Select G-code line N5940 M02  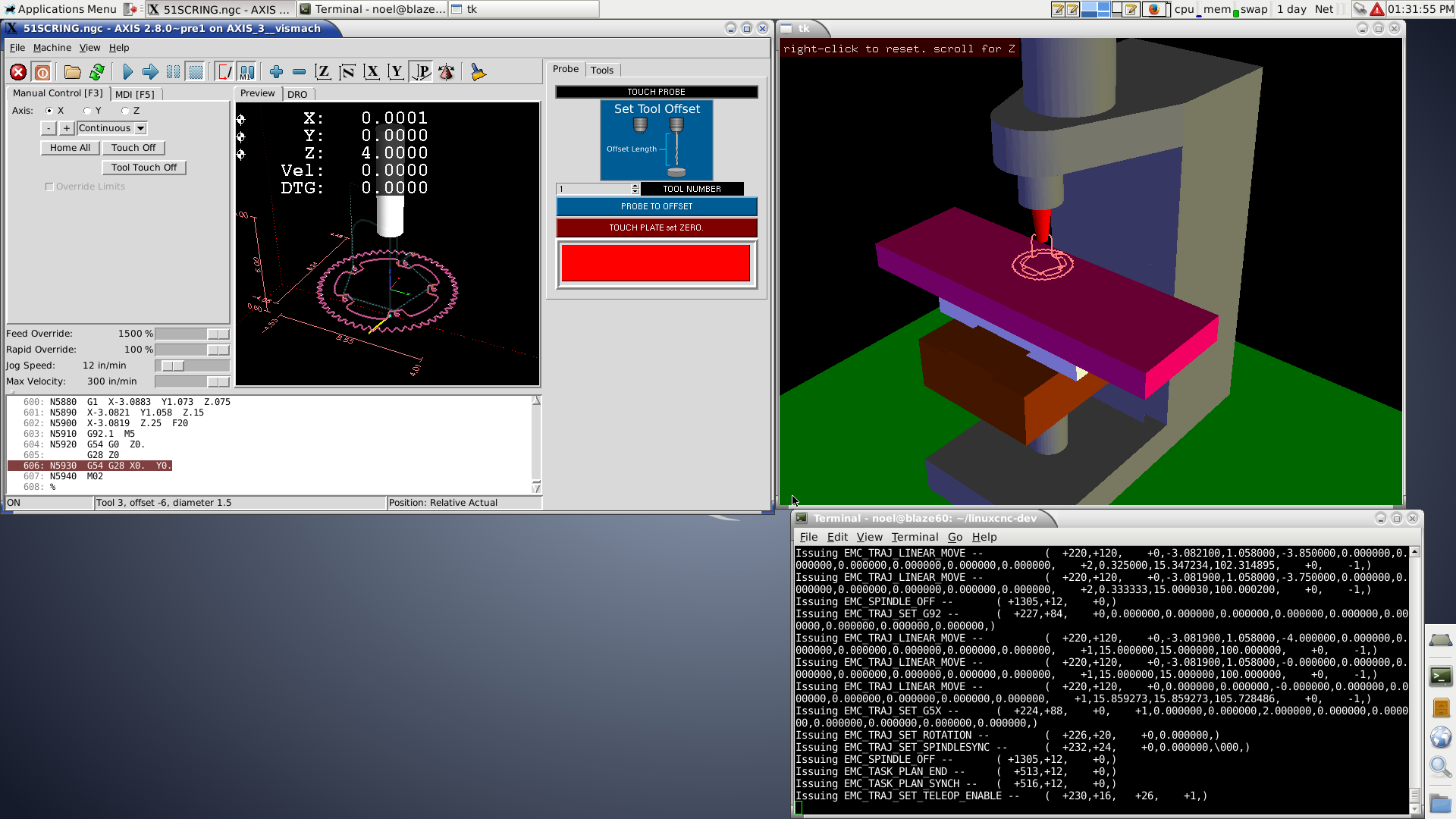(76, 476)
